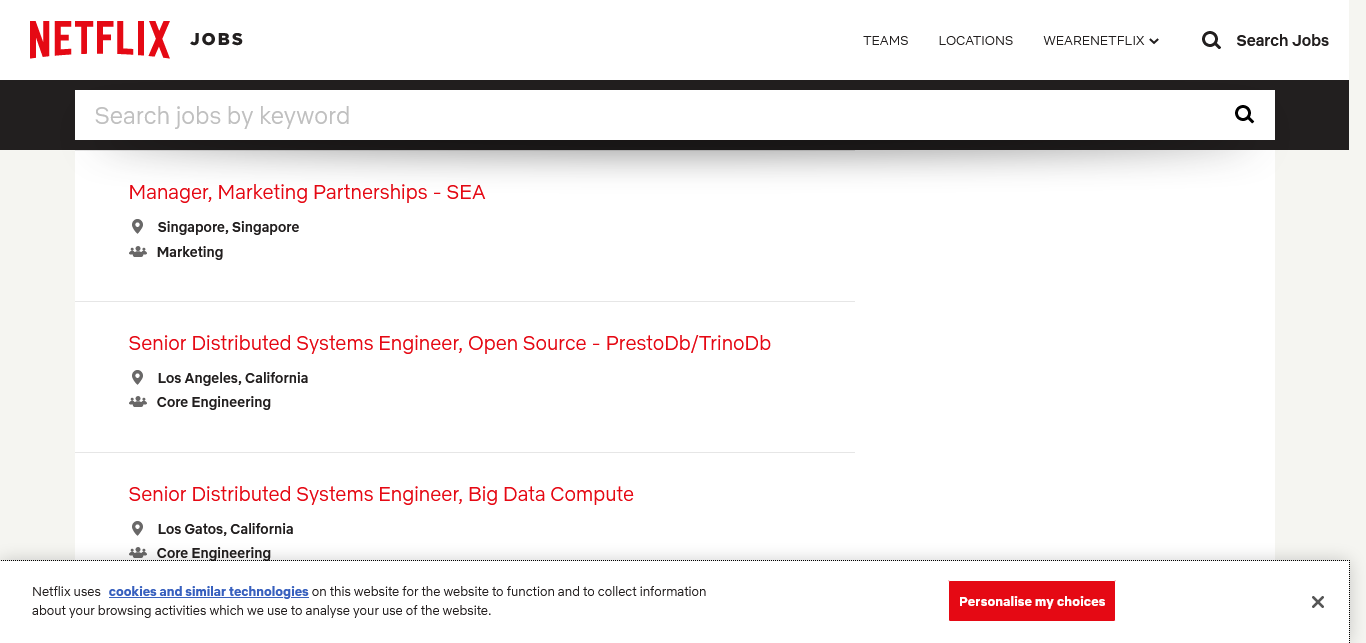
Task: Expand the WEARENETFLIX dropdown menu
Action: click(x=1100, y=41)
